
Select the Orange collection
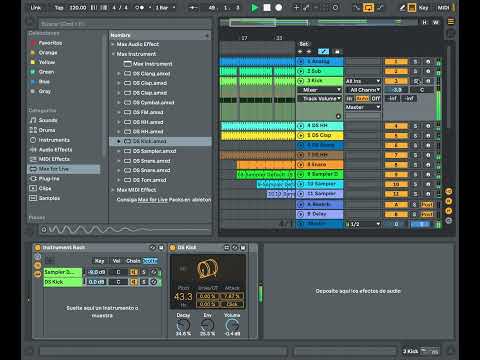point(48,53)
